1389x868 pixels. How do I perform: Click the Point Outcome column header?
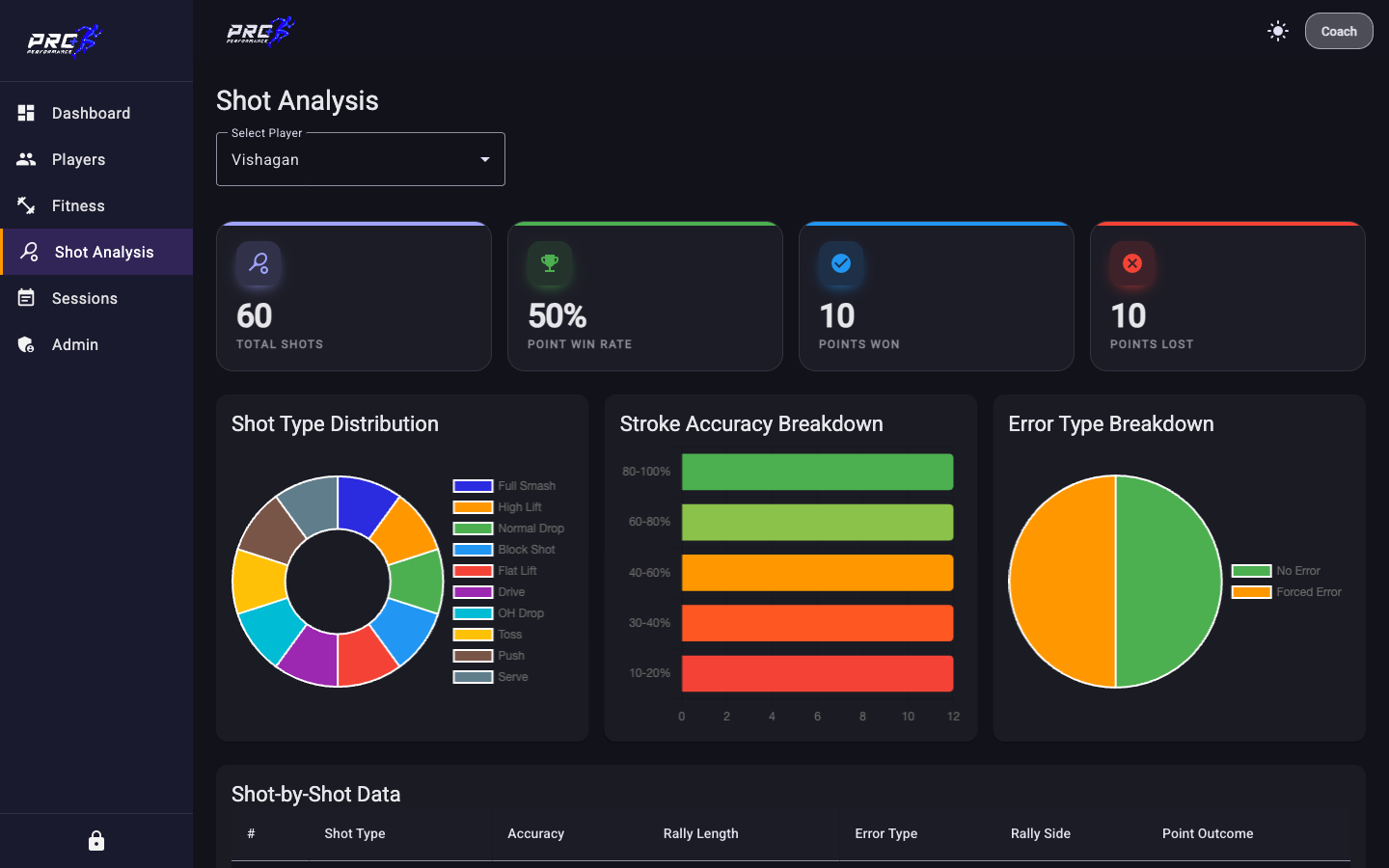click(x=1208, y=833)
